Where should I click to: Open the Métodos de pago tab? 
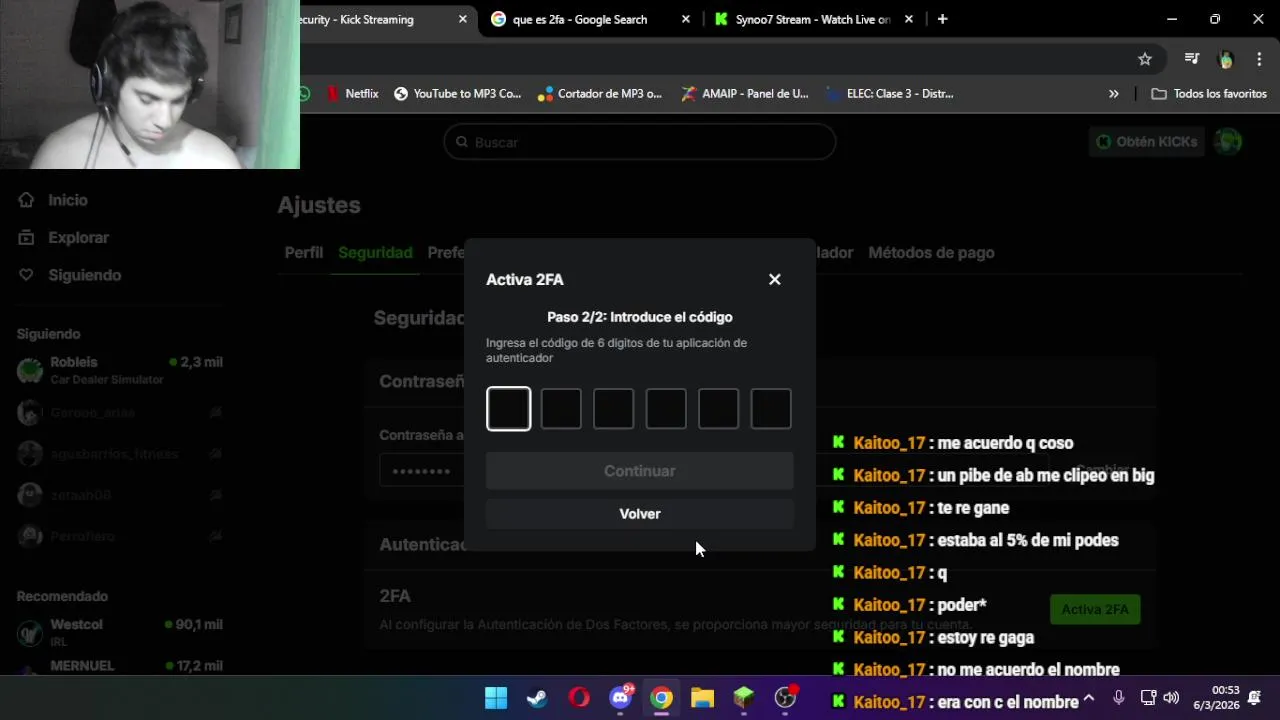point(931,253)
